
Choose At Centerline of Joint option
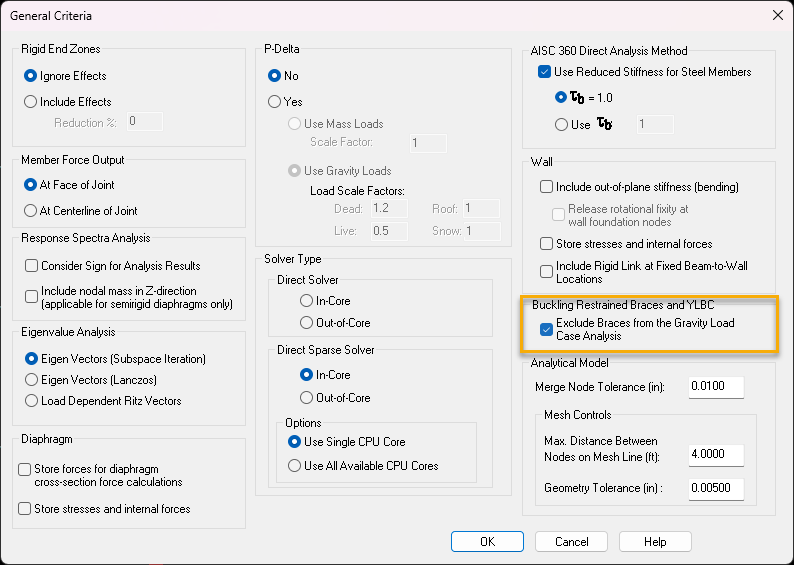tap(31, 211)
